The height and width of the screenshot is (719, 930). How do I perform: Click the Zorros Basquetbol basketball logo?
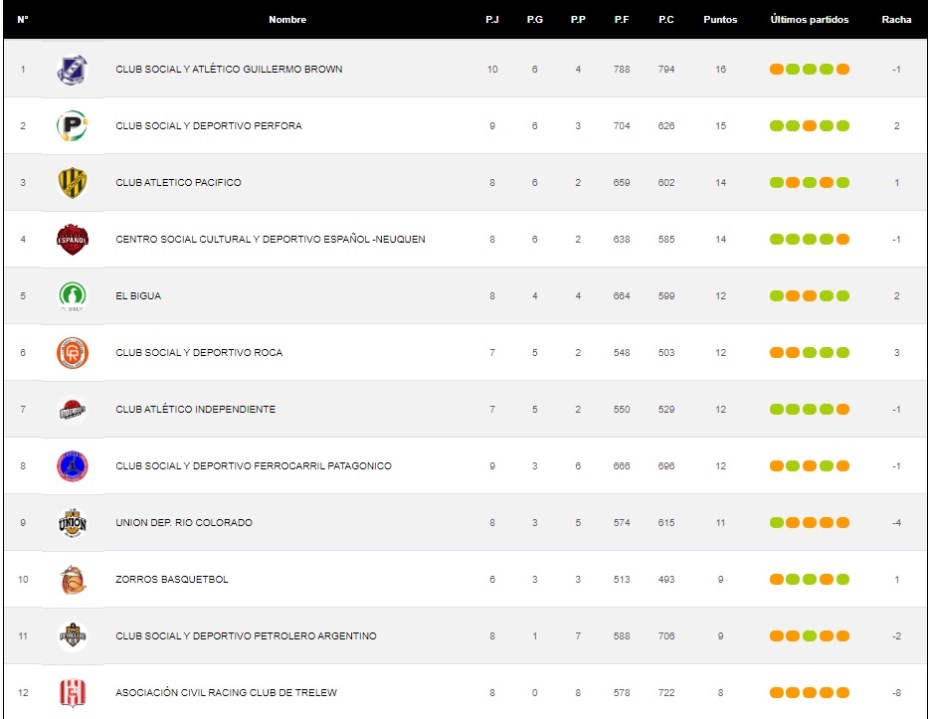(72, 580)
